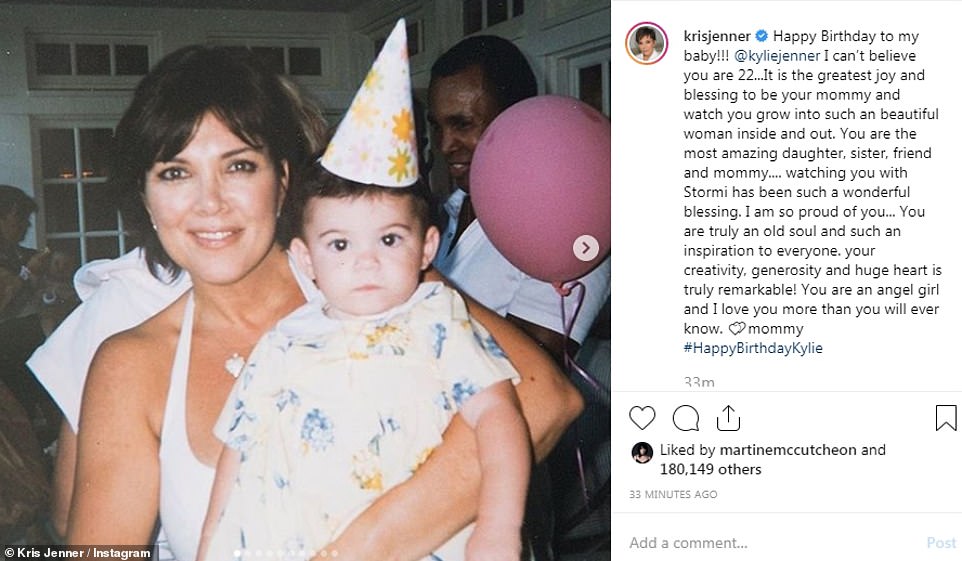Screen dimensions: 962x561
Task: Open the #HappyBirthdayKylie hashtag
Action: (x=753, y=348)
